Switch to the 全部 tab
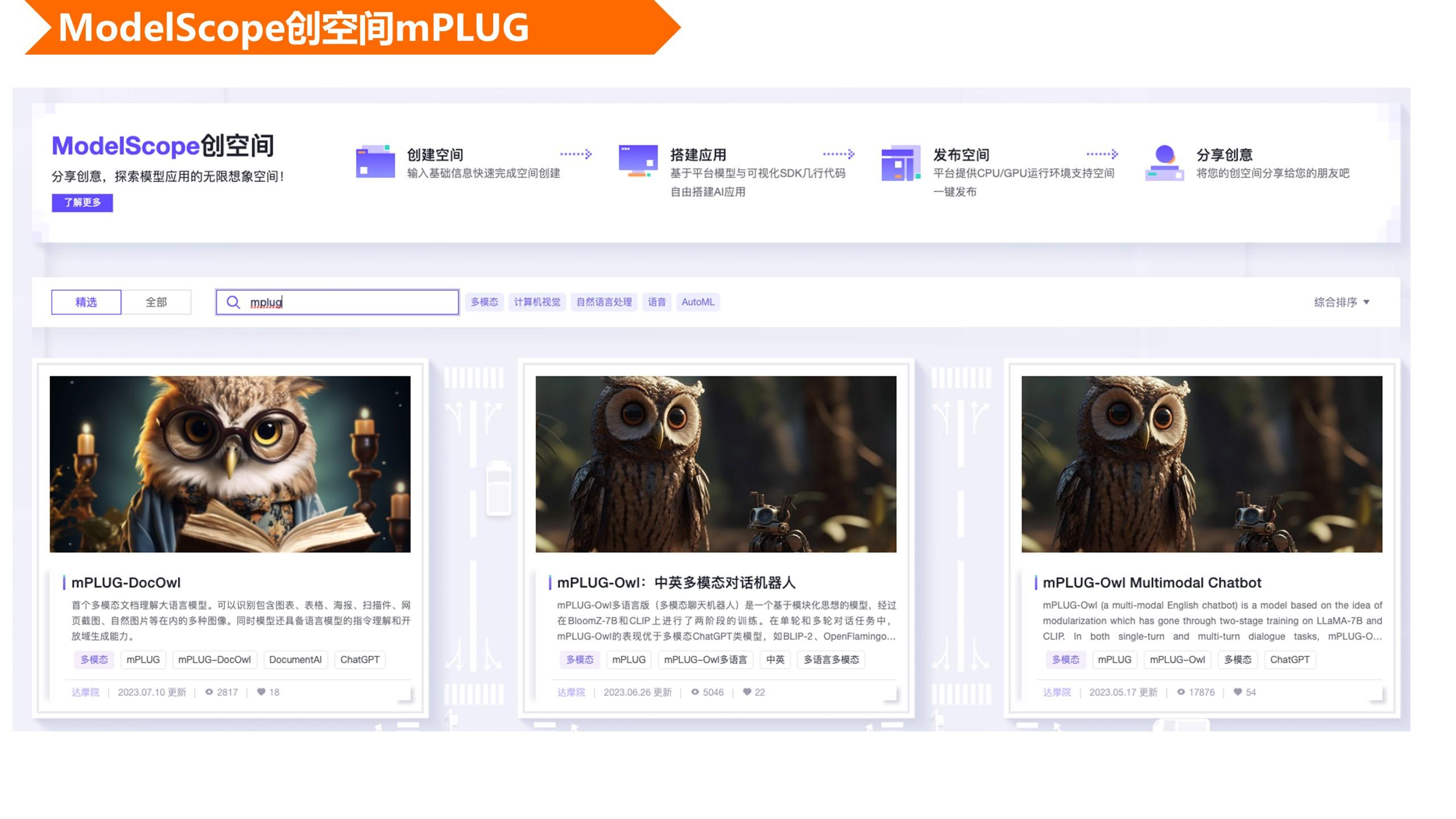 (157, 302)
